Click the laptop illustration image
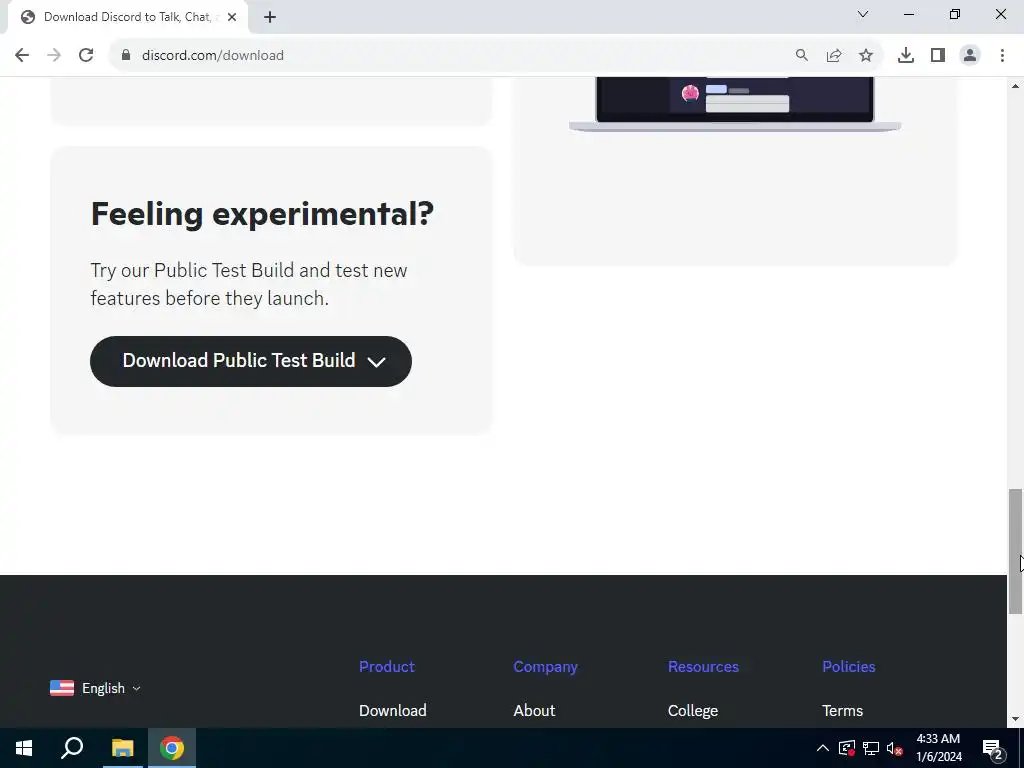This screenshot has width=1024, height=768. click(735, 104)
